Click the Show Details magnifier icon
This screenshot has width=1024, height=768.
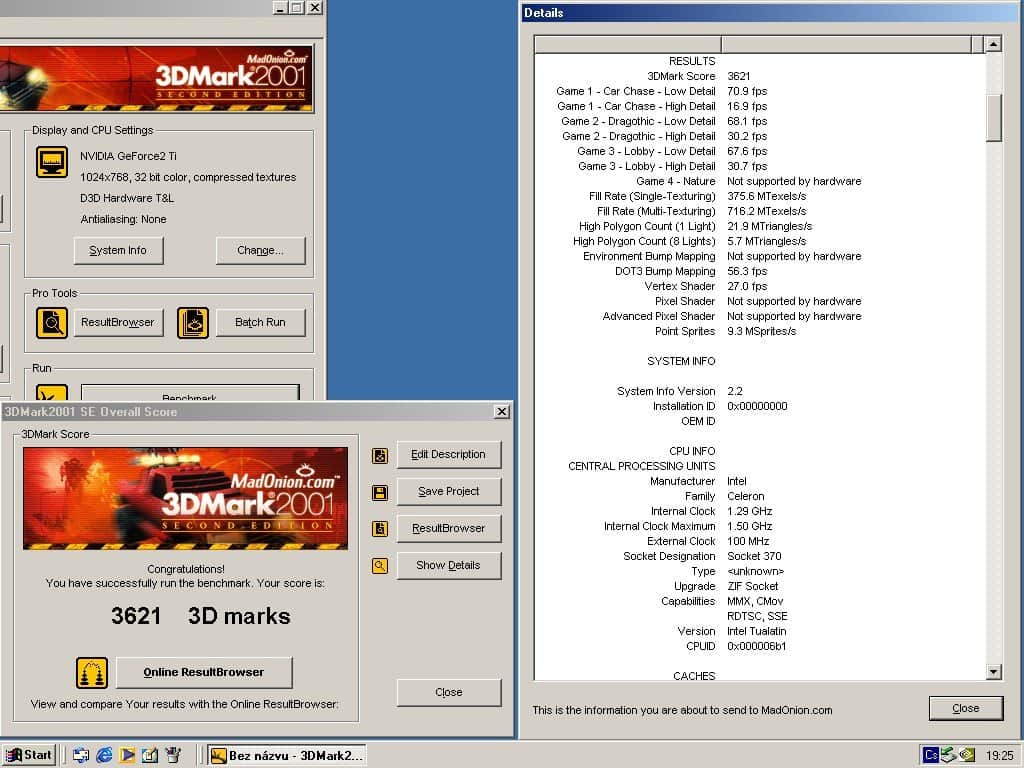tap(380, 566)
